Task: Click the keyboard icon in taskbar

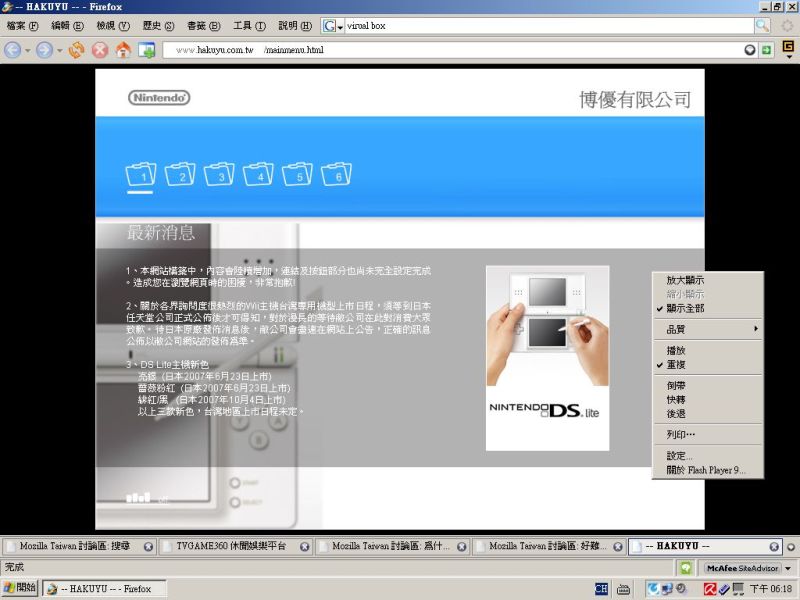Action: (x=623, y=589)
